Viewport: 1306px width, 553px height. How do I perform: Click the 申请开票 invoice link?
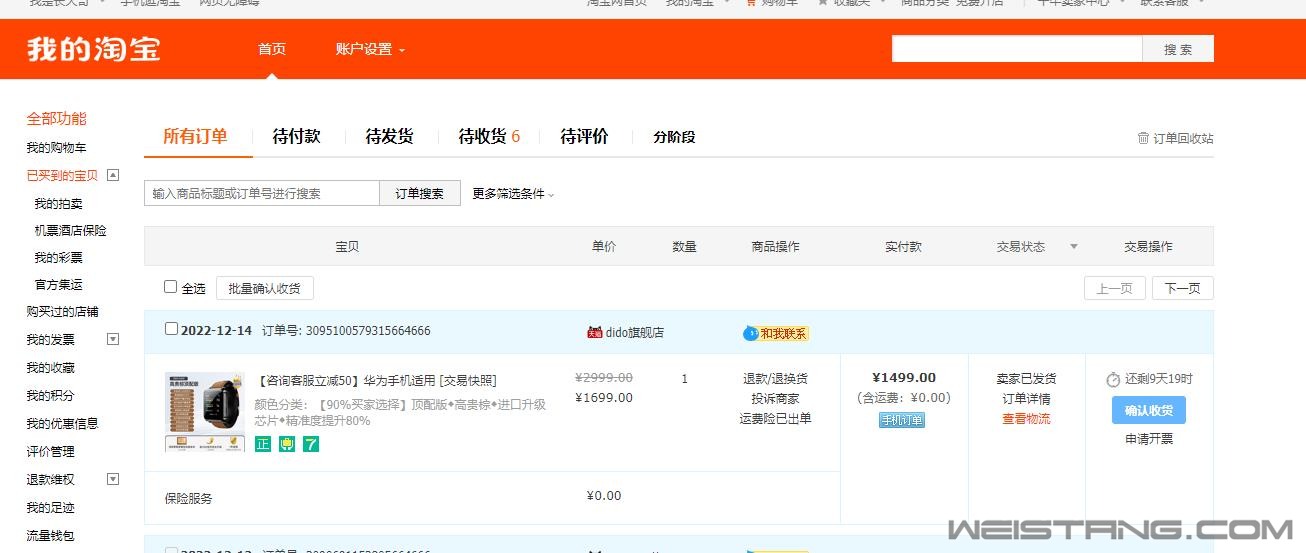click(1149, 439)
